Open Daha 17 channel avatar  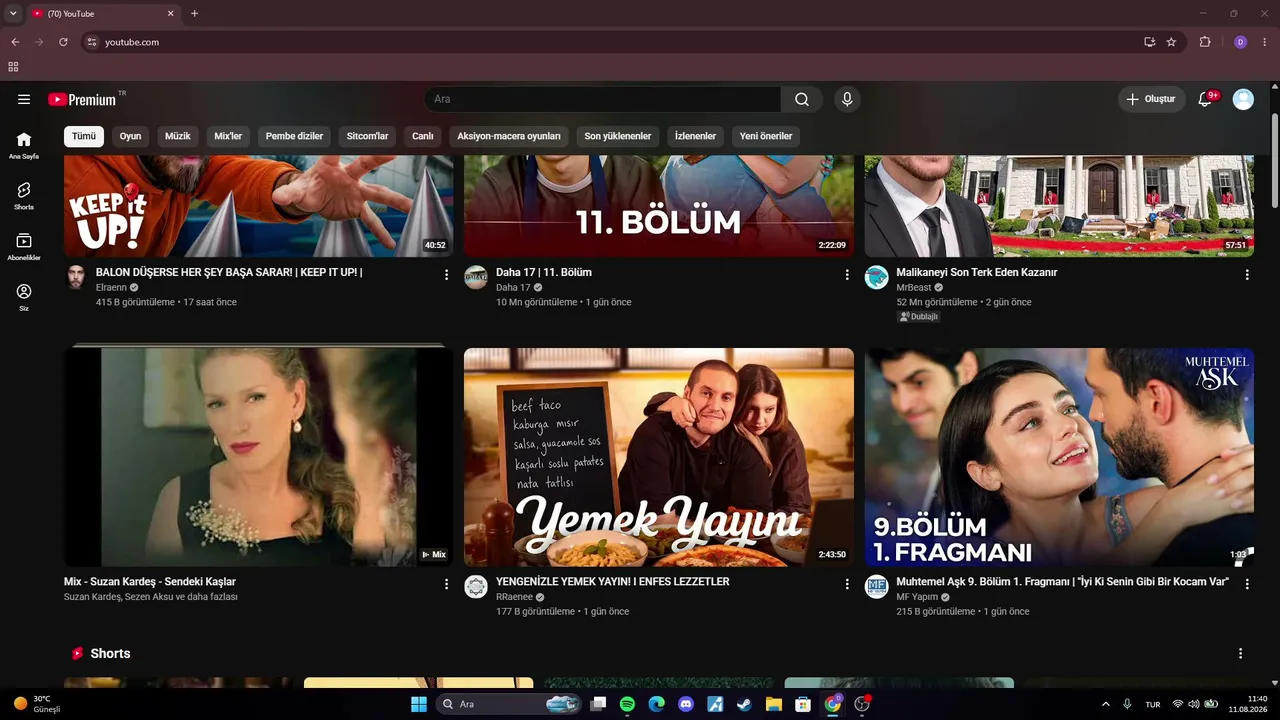tap(476, 277)
